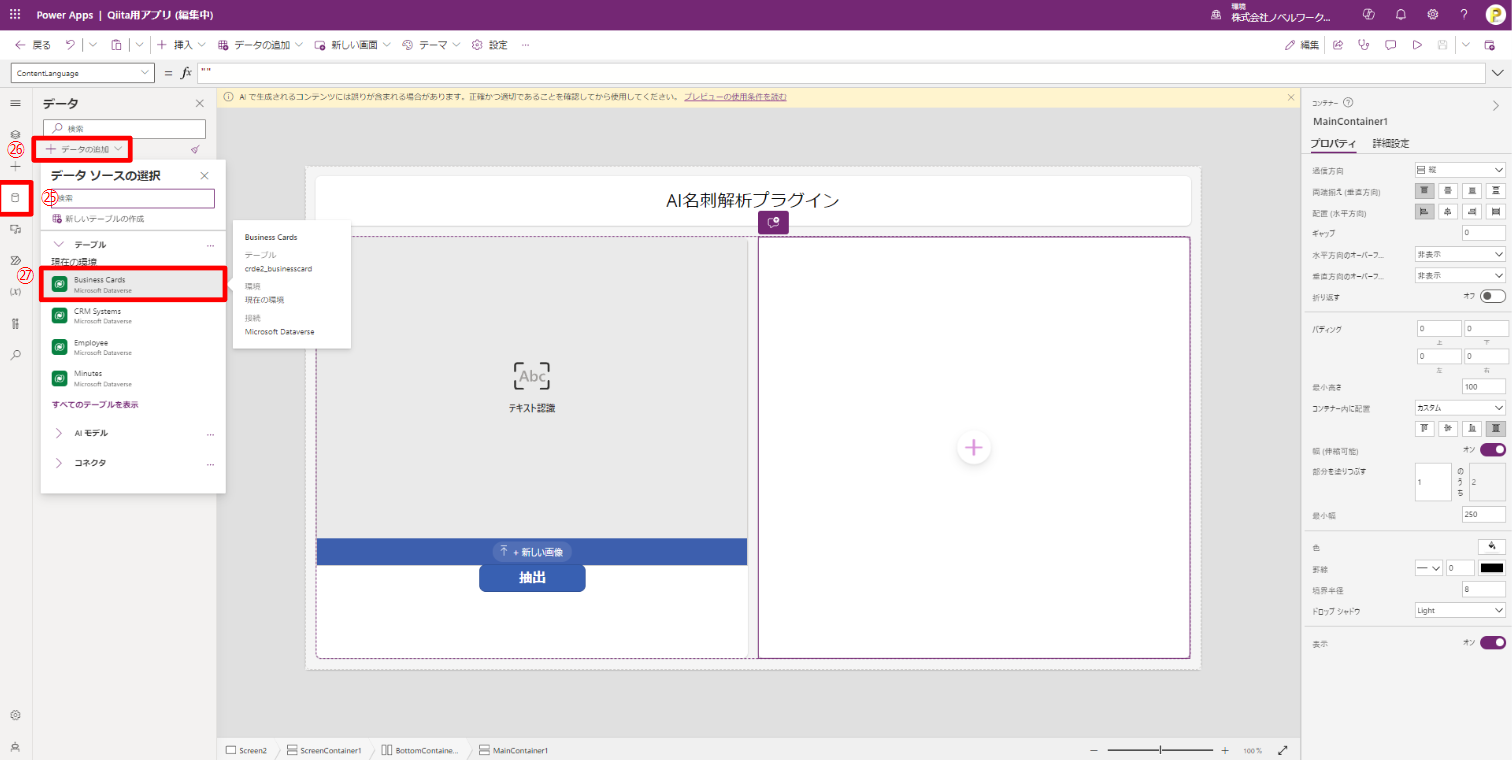Toggle the visible (表示) switch
The image size is (1512, 760).
click(1493, 642)
